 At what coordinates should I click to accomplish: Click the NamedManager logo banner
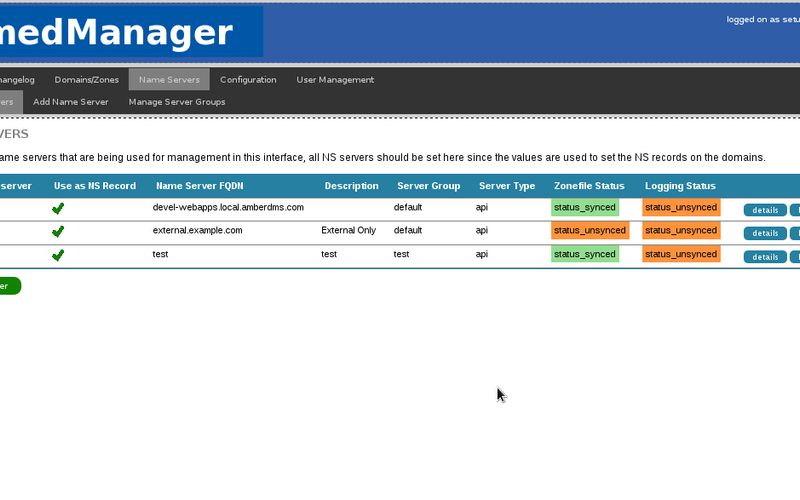coord(131,32)
